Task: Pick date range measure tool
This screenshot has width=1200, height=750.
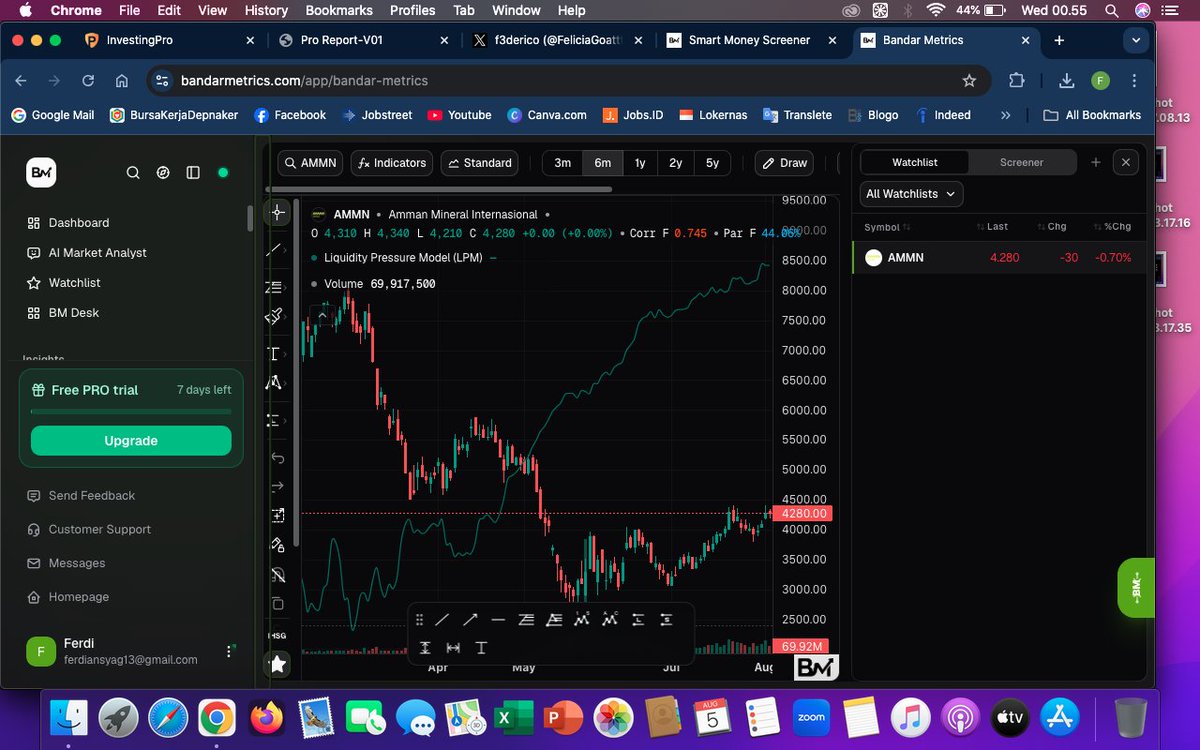Action: [x=453, y=648]
